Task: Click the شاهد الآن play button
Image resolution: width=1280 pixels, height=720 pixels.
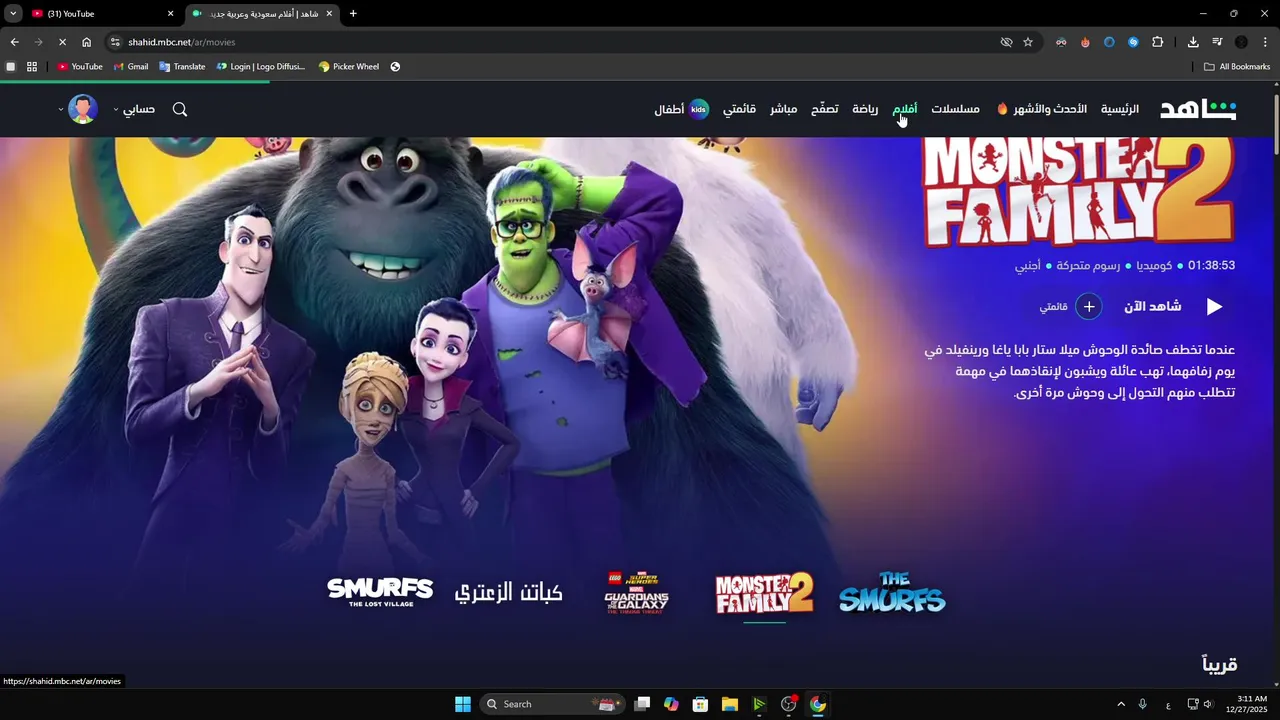Action: coord(1173,306)
